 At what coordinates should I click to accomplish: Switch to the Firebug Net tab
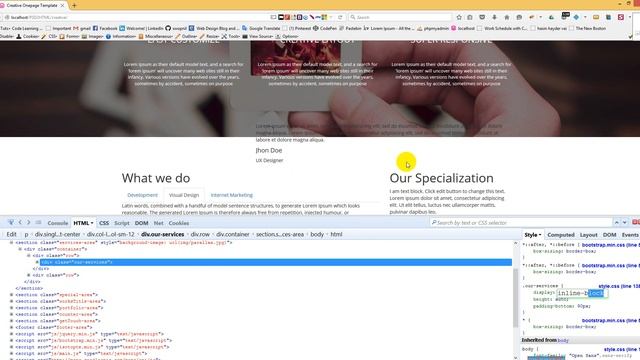click(x=158, y=223)
